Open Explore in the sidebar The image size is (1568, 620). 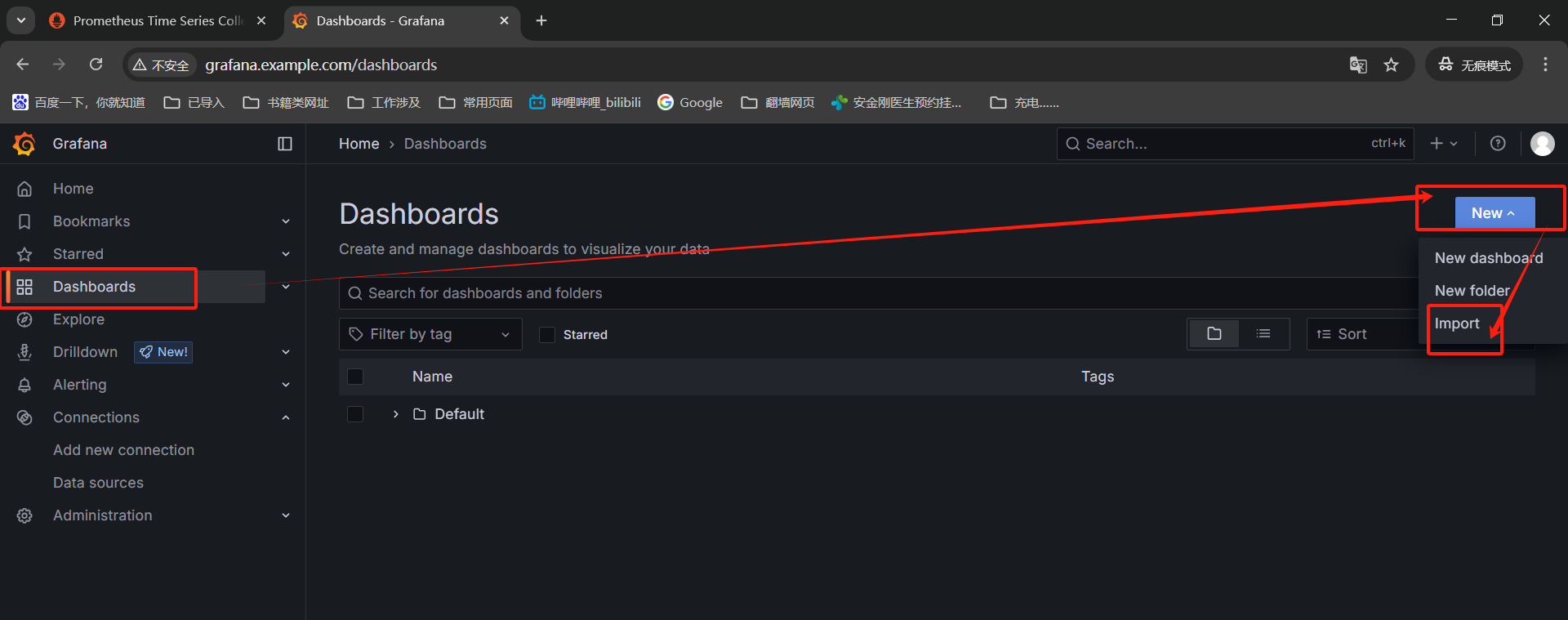tap(78, 319)
